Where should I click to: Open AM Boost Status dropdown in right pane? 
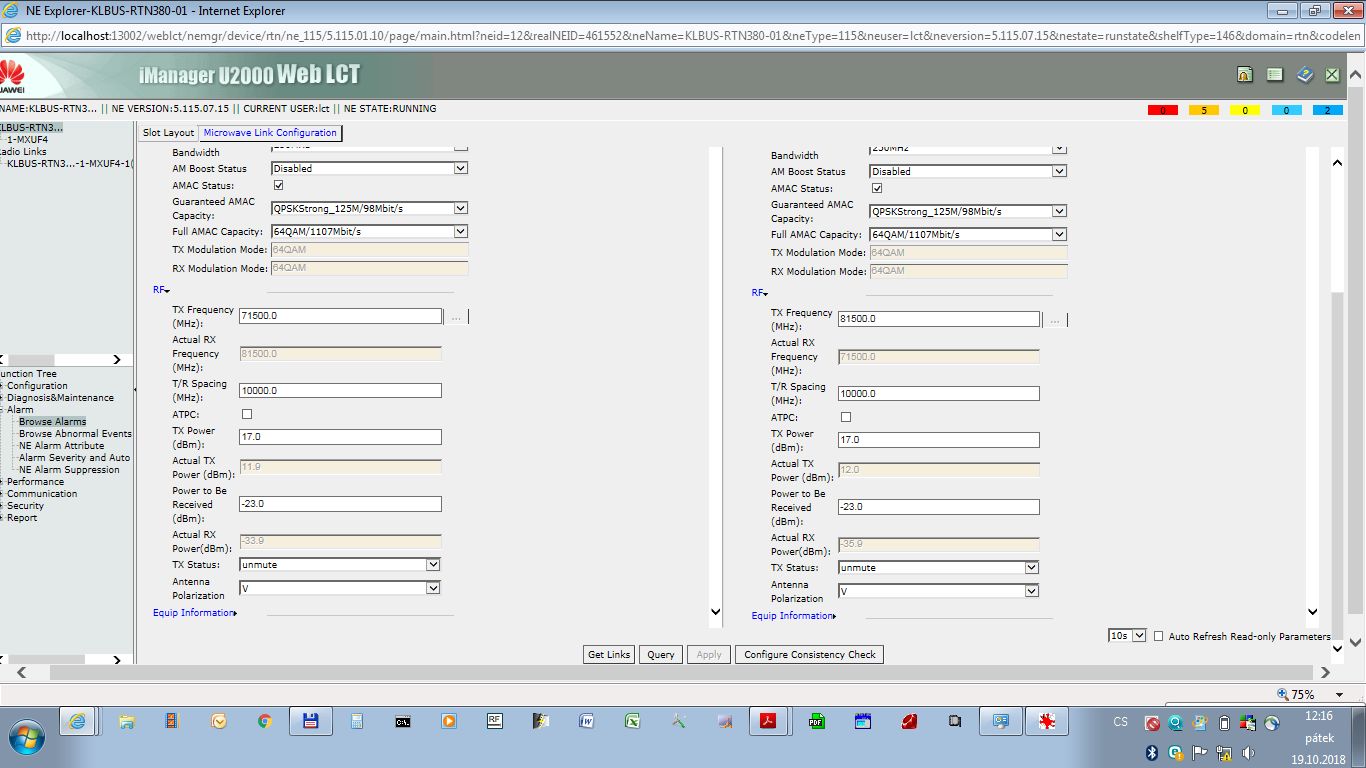pyautogui.click(x=968, y=172)
